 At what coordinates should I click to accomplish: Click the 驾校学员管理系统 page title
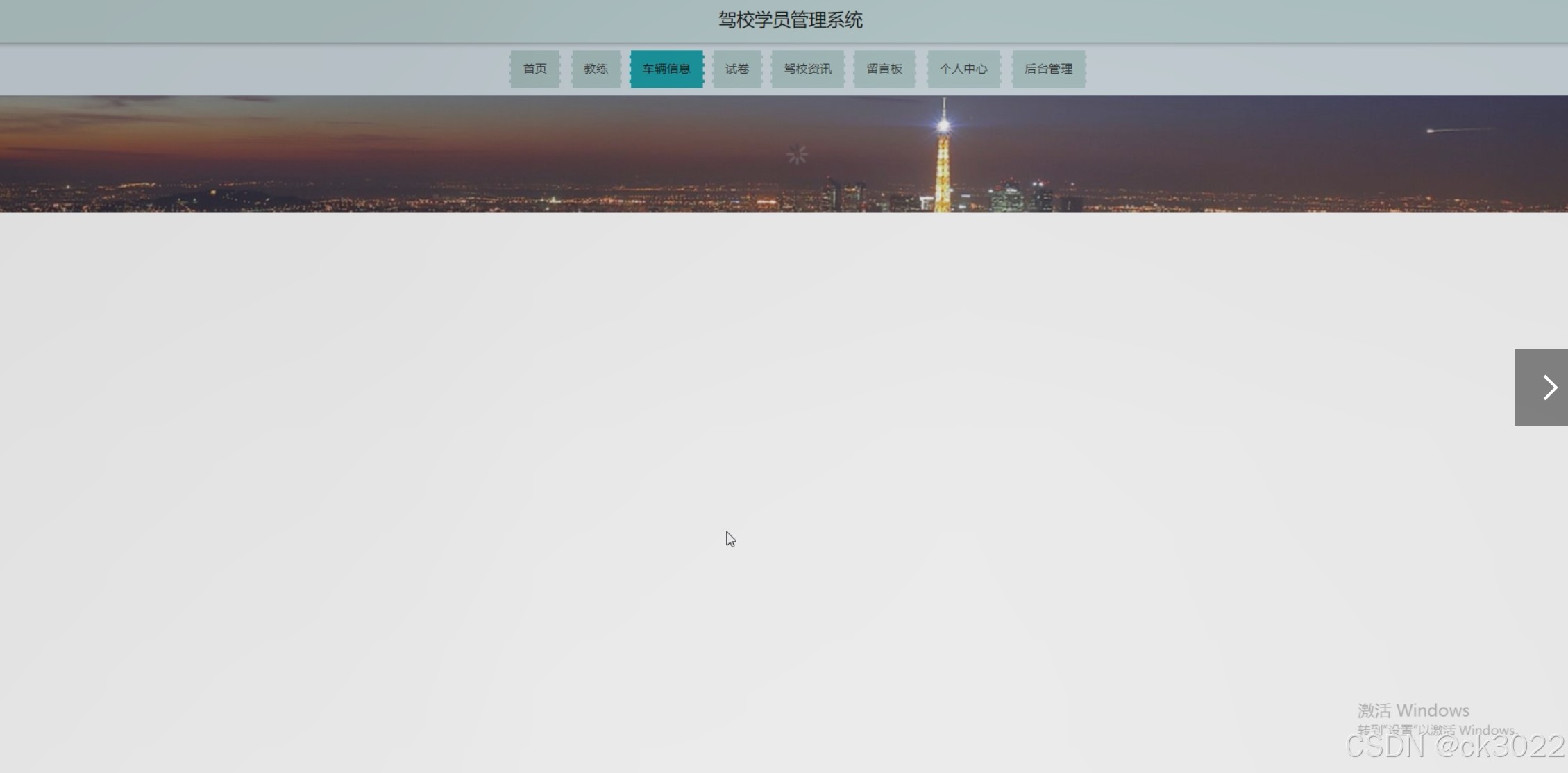tap(790, 20)
